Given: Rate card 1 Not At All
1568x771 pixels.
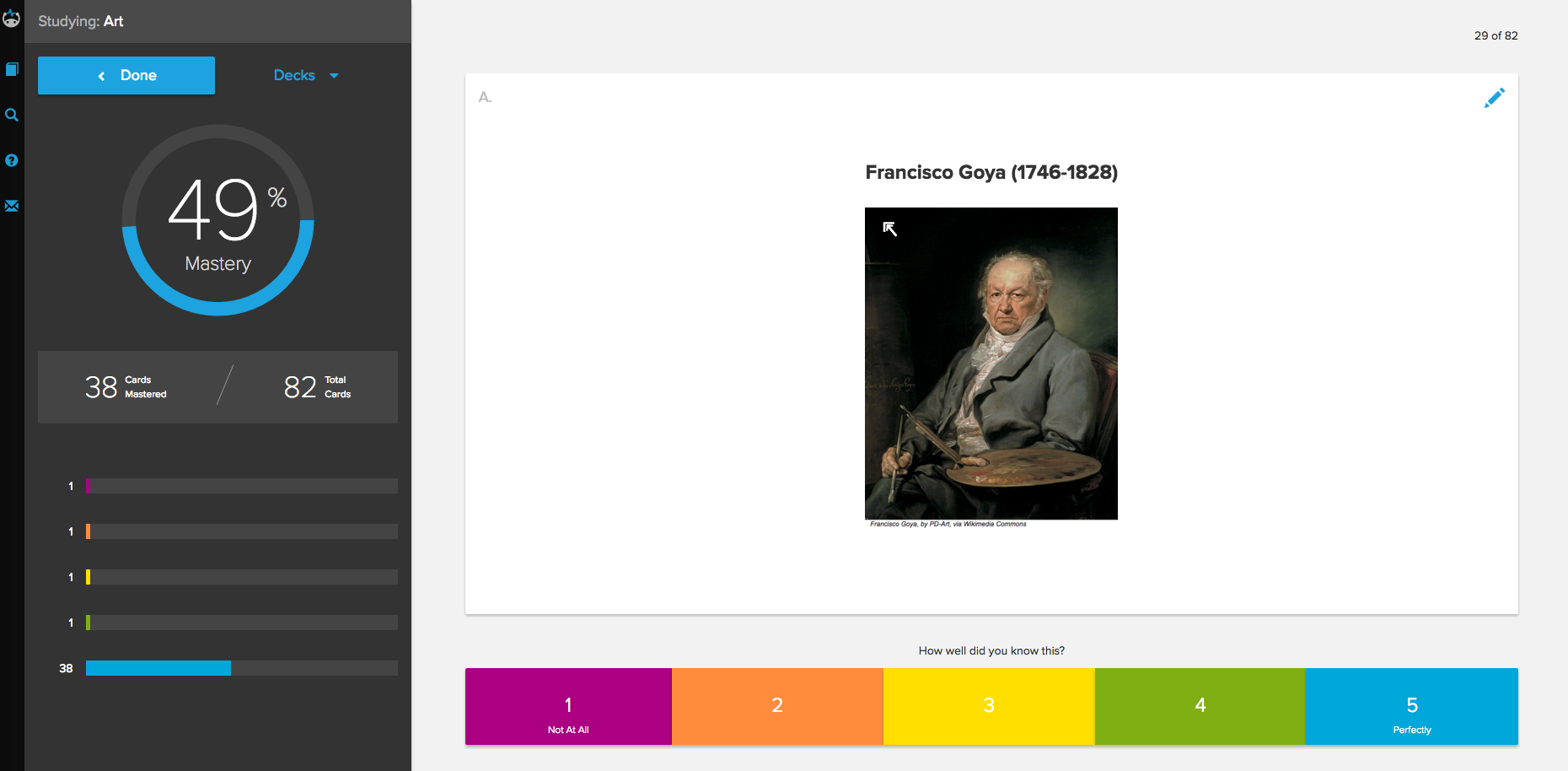Looking at the screenshot, I should coord(568,707).
